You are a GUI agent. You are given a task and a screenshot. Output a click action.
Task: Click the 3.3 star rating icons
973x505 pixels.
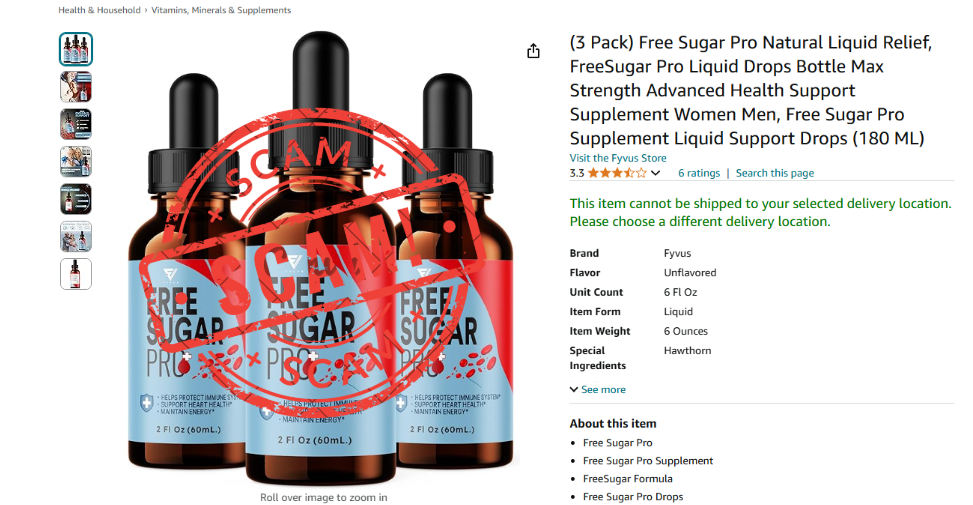pyautogui.click(x=617, y=173)
